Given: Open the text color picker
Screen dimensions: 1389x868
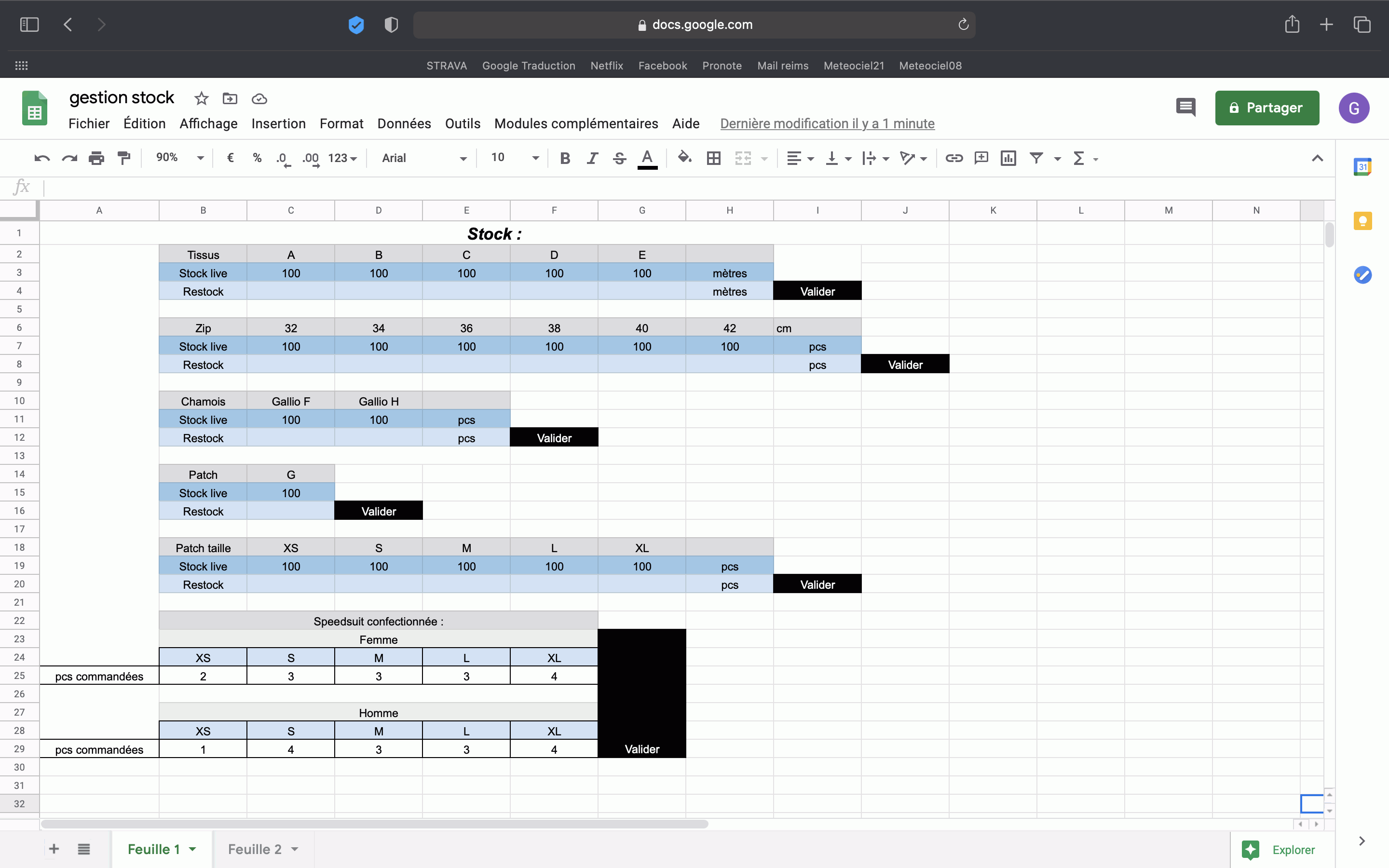Looking at the screenshot, I should pos(647,158).
